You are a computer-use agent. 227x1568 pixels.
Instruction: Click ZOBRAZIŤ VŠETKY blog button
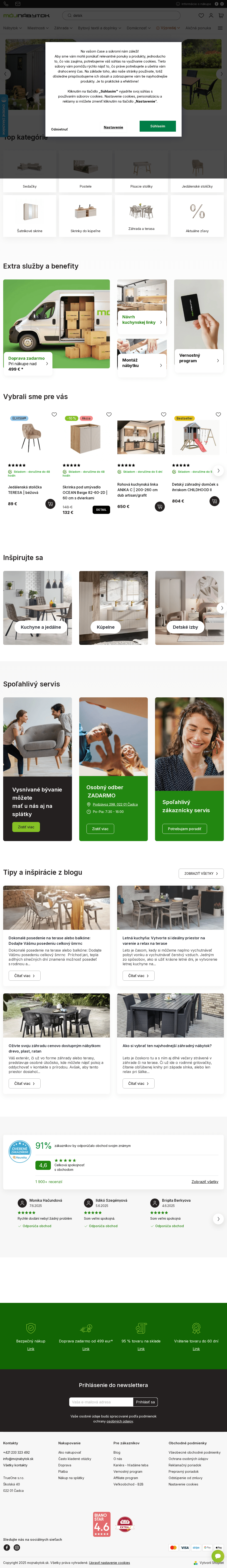[202, 874]
